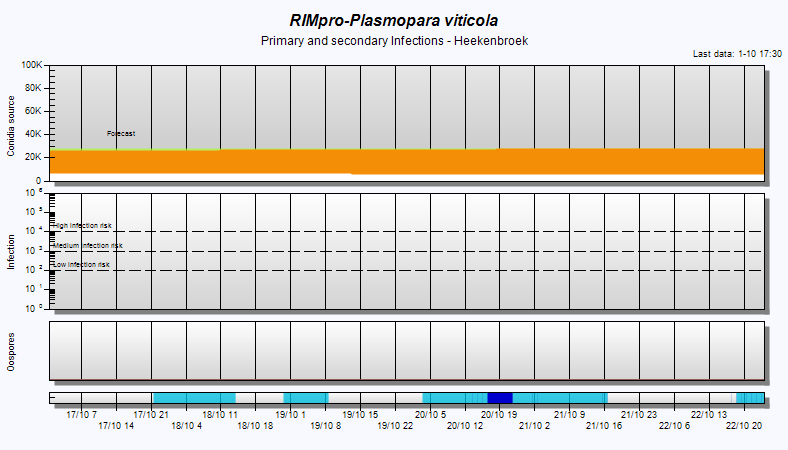This screenshot has height=450, width=788.
Task: Click the 17/10 14 time axis label
Action: pos(116,426)
